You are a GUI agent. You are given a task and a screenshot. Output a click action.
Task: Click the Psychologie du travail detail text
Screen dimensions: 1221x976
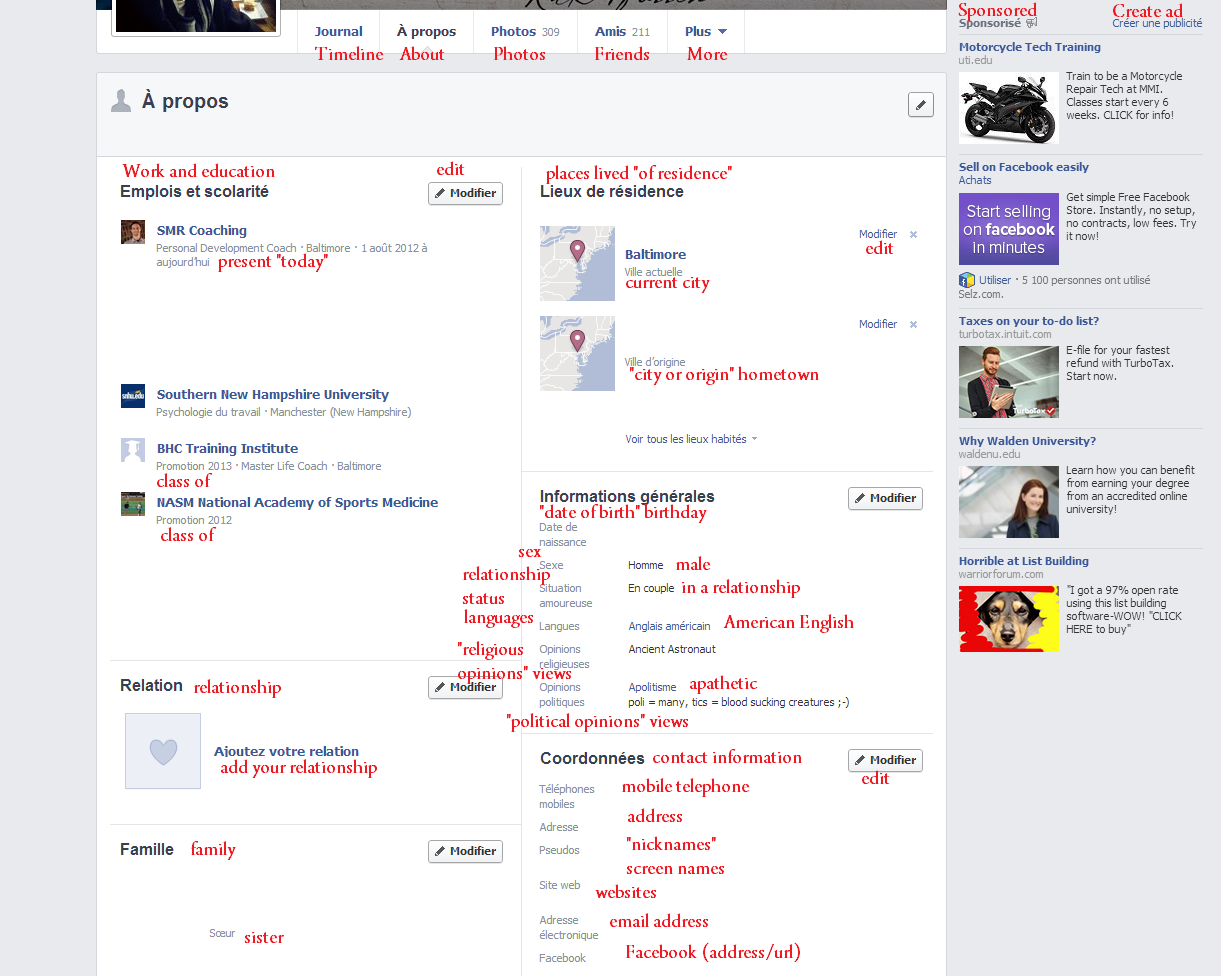[208, 412]
